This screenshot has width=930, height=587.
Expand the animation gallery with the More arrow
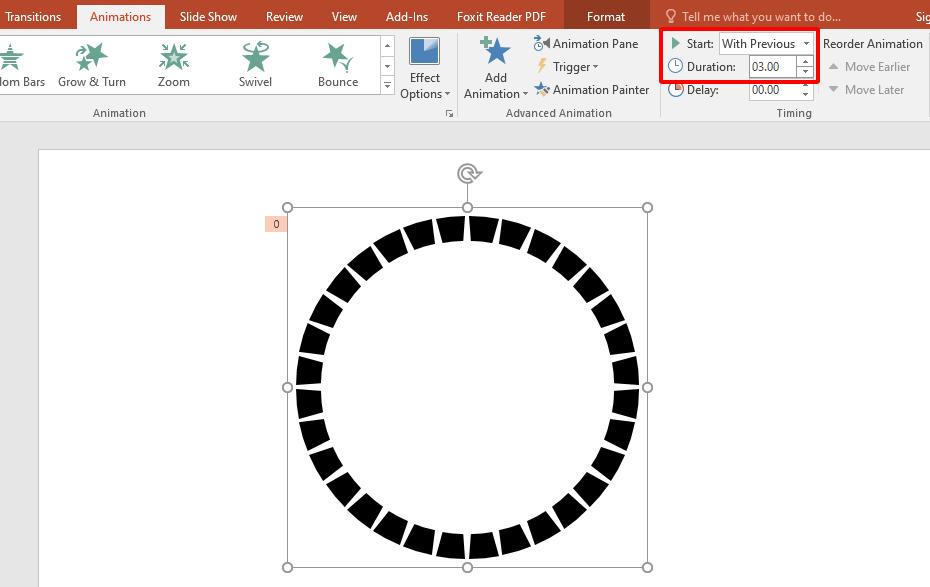pyautogui.click(x=387, y=85)
